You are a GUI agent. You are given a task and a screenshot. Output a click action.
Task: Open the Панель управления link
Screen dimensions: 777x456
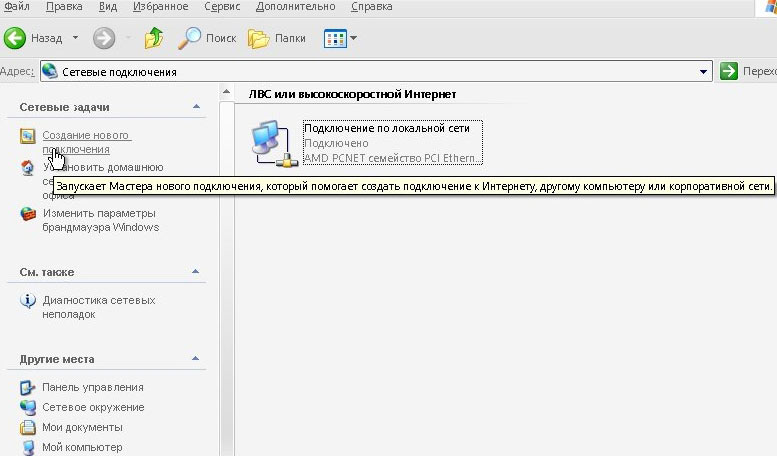click(92, 387)
